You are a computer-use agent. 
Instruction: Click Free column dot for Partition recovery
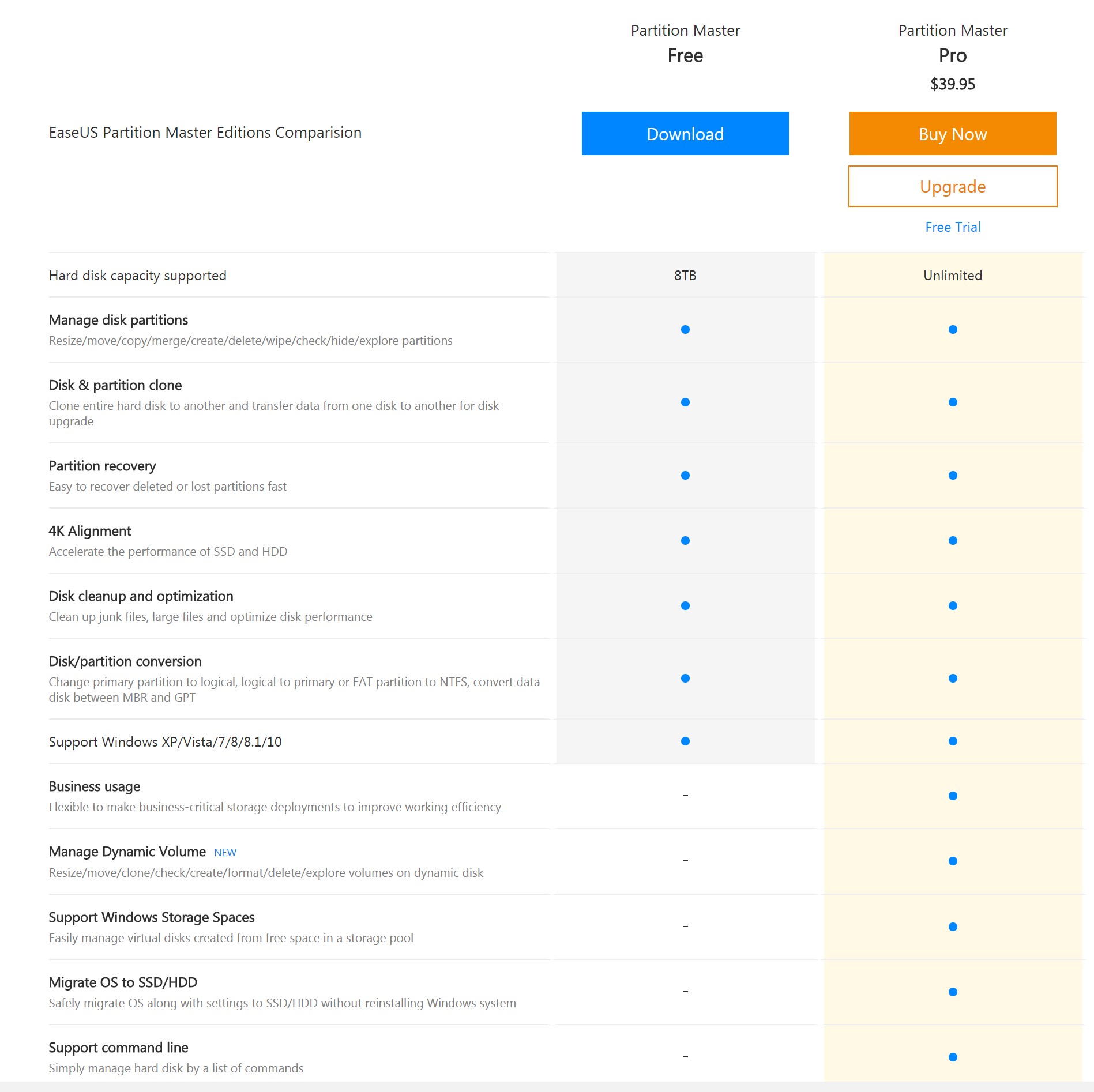coord(685,476)
